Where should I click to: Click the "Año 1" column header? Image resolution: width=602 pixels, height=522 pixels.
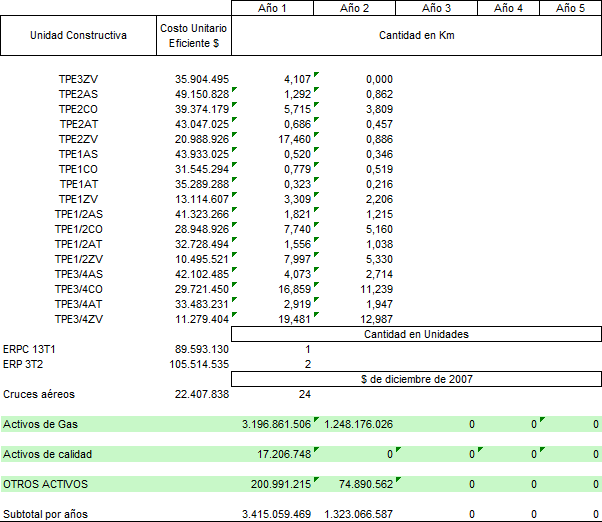[272, 8]
